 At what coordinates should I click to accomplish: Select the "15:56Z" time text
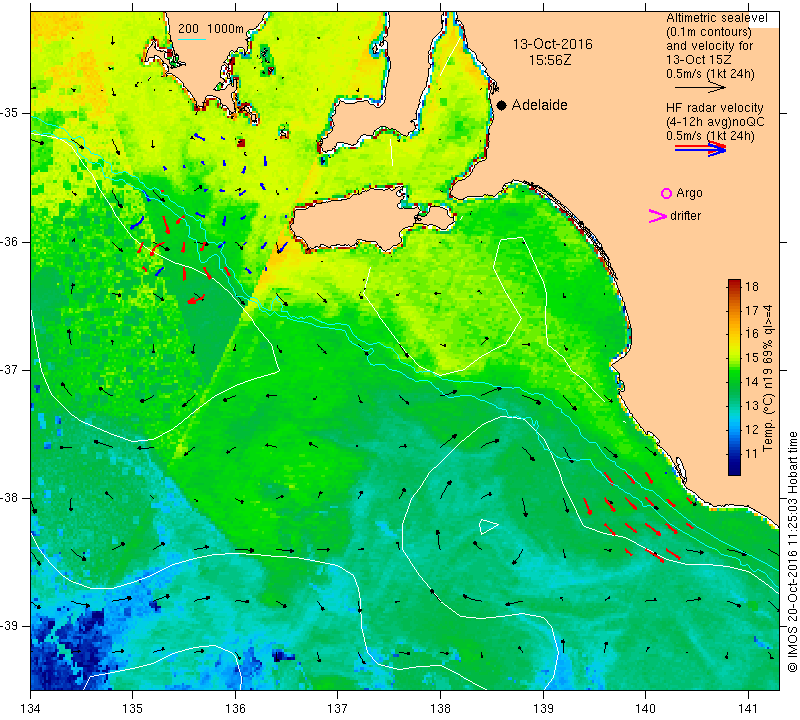[x=549, y=61]
